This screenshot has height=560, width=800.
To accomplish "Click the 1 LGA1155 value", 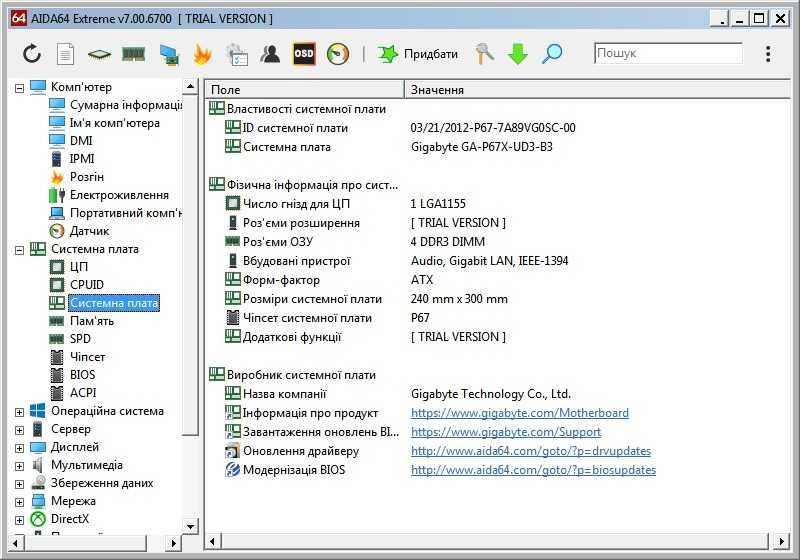I will click(438, 204).
